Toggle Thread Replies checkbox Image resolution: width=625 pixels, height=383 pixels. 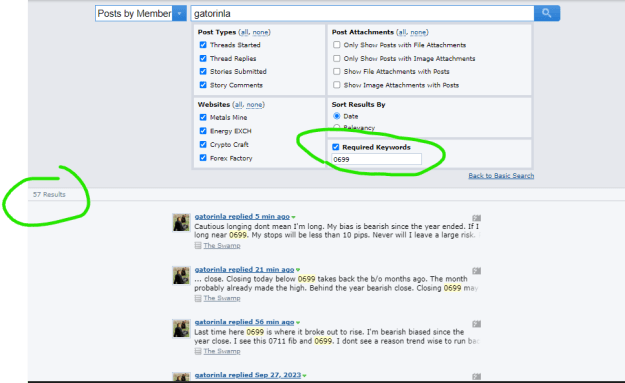[x=203, y=58]
